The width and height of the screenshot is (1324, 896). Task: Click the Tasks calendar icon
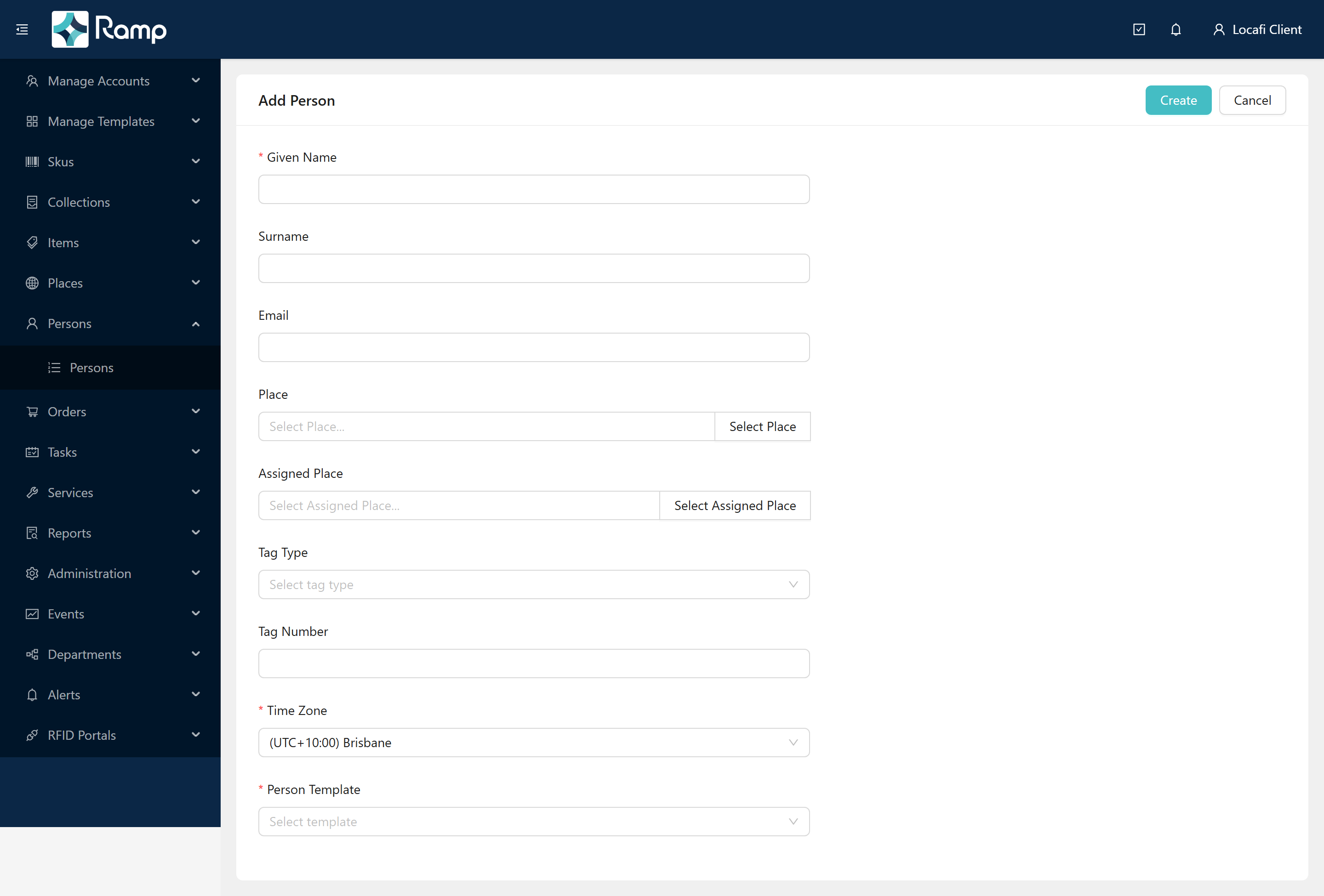[x=32, y=452]
